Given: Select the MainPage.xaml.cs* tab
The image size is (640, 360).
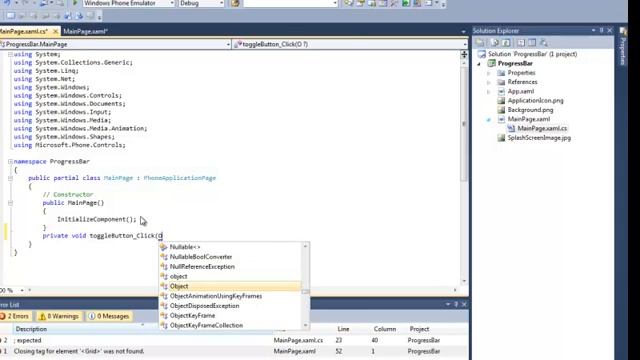Looking at the screenshot, I should (x=24, y=31).
